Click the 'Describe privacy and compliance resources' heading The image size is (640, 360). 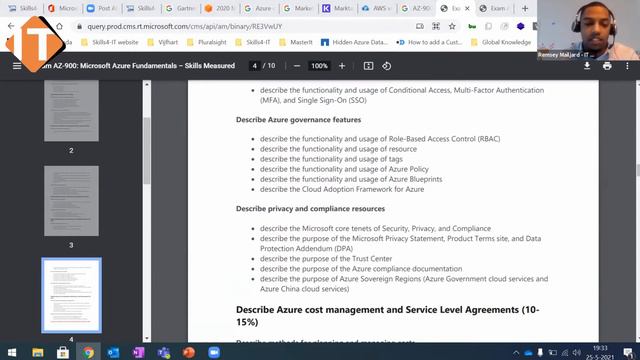coord(310,209)
